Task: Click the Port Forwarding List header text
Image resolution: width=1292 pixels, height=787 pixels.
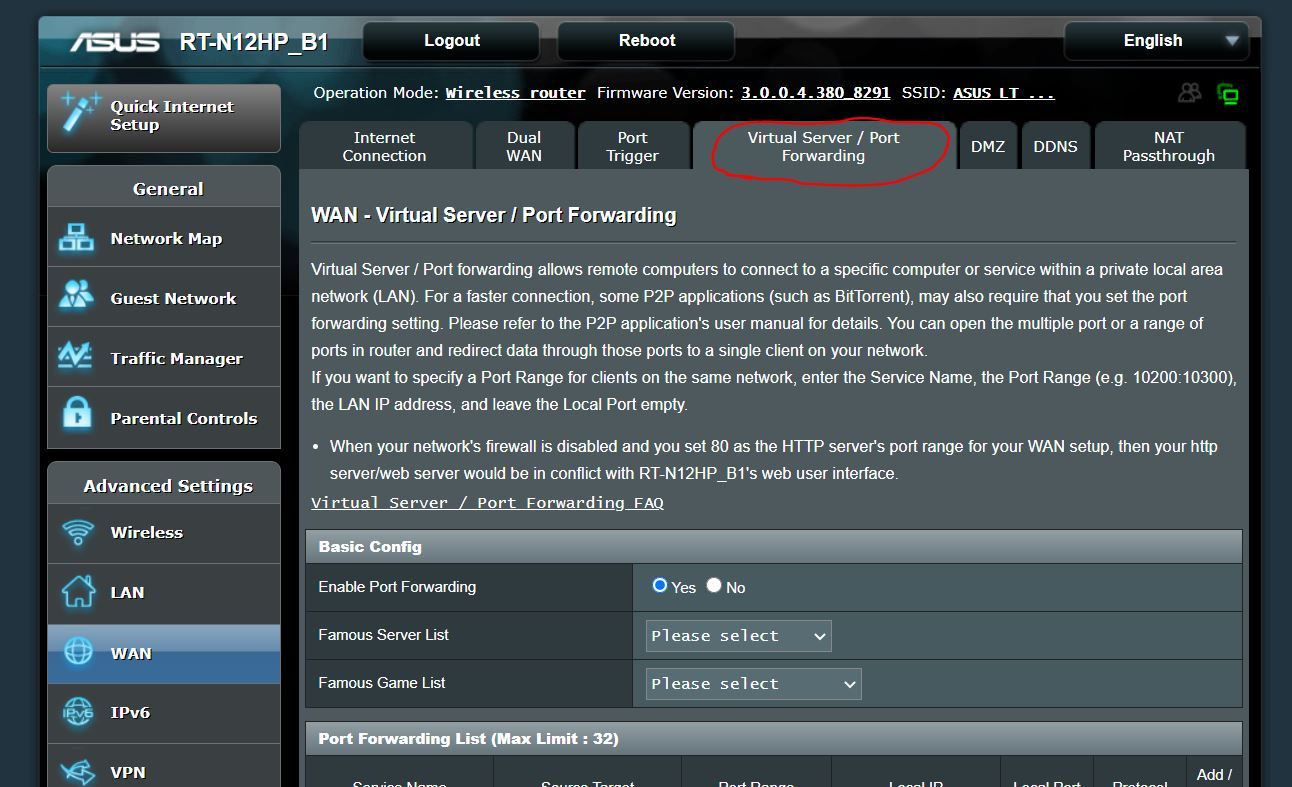Action: click(468, 739)
